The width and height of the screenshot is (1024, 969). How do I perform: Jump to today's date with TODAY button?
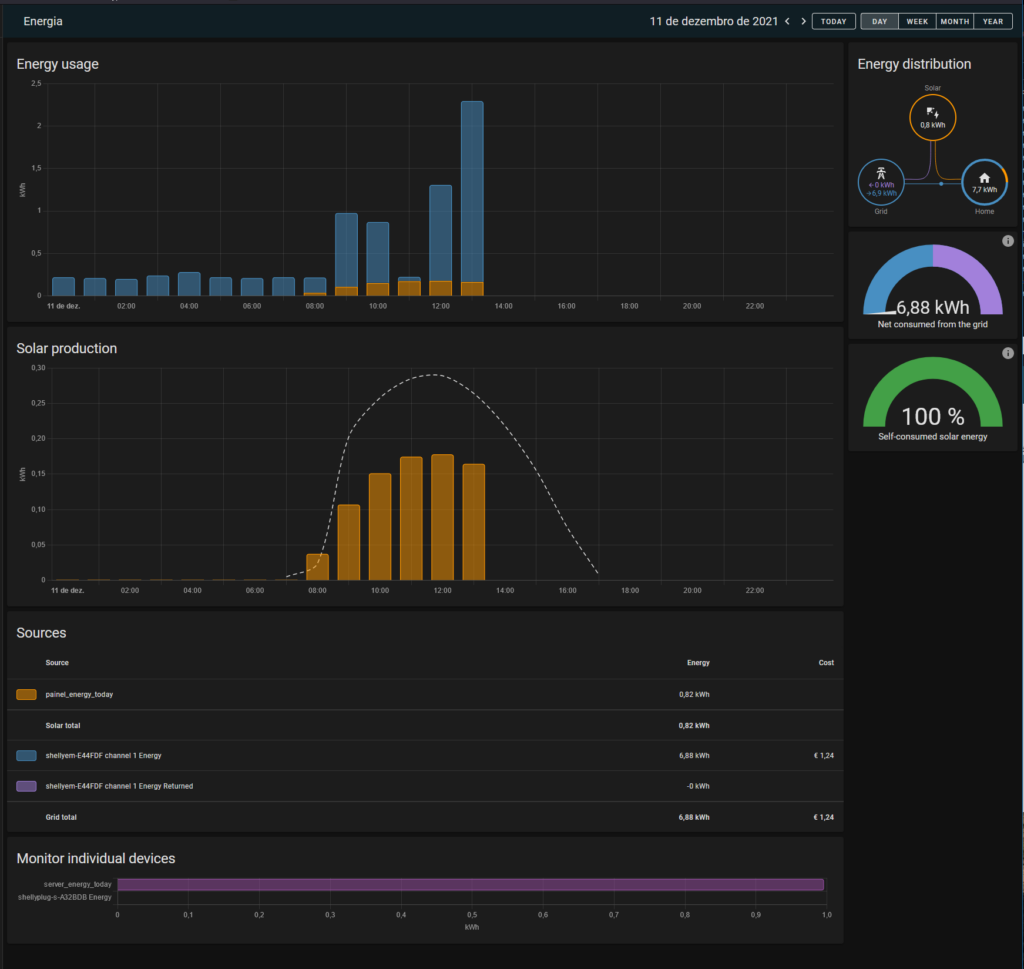[833, 21]
